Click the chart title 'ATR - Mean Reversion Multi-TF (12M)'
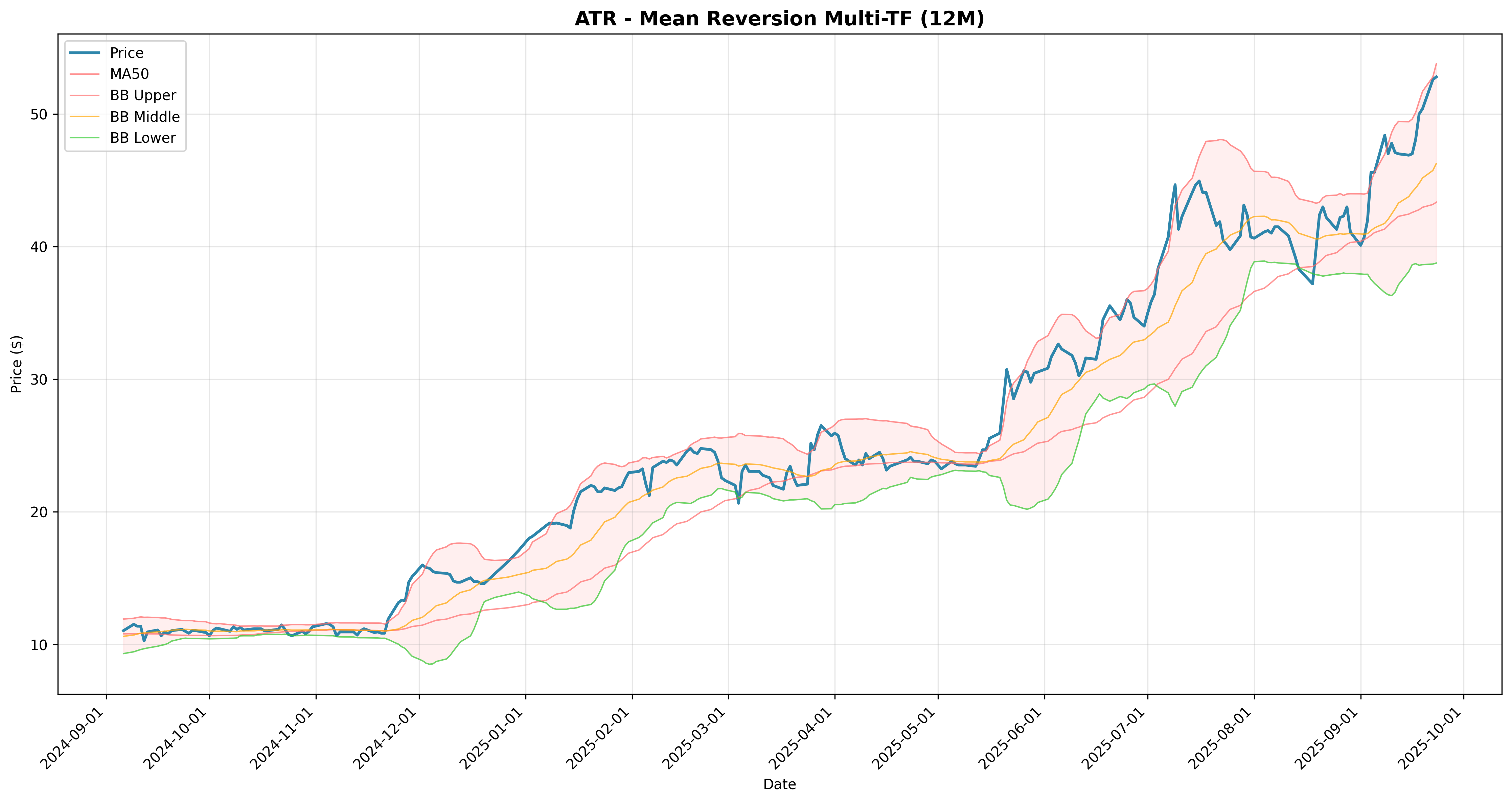Screen dimensions: 1512x802 pos(779,19)
